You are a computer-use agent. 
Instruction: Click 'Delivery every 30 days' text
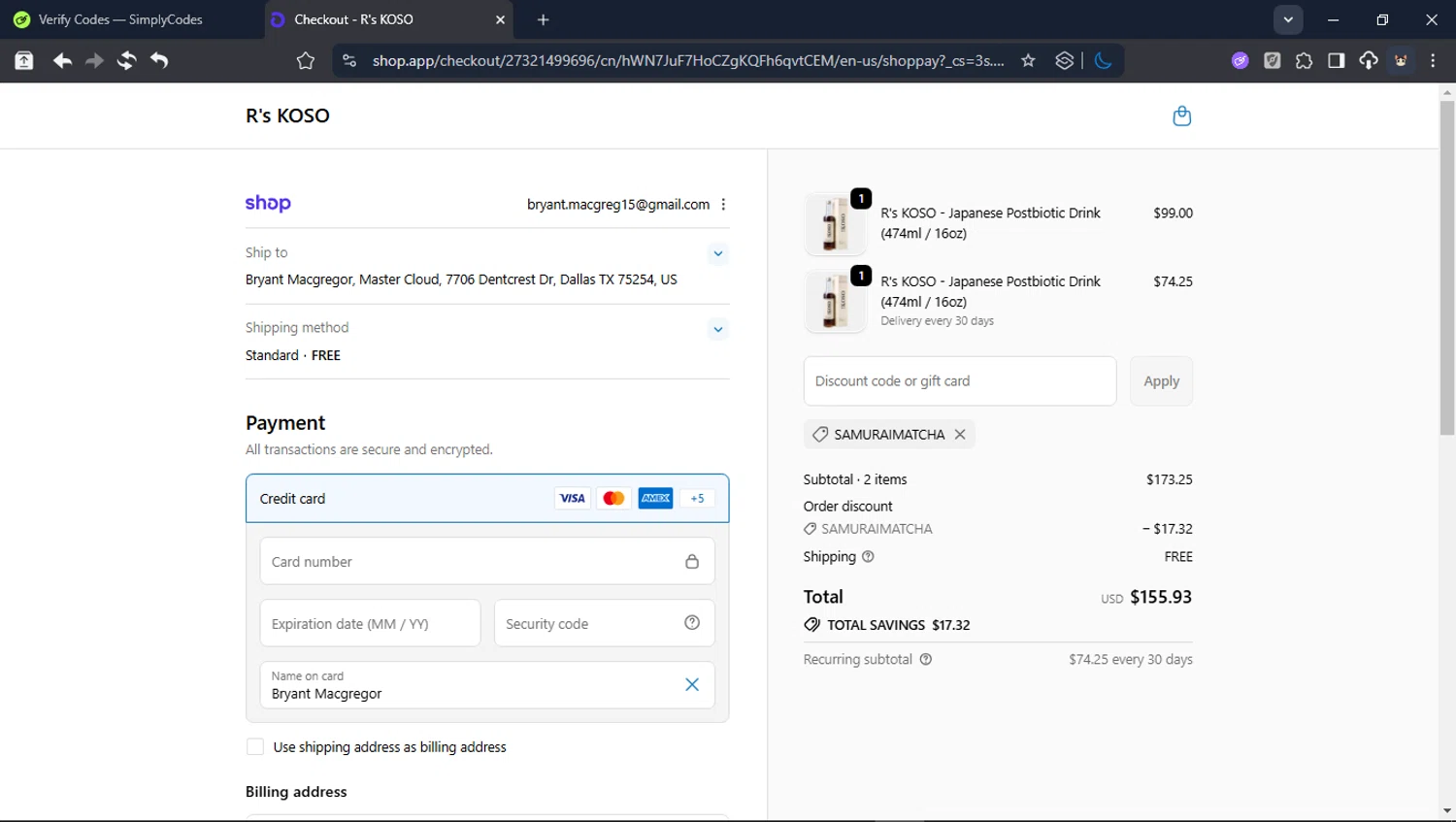938,321
